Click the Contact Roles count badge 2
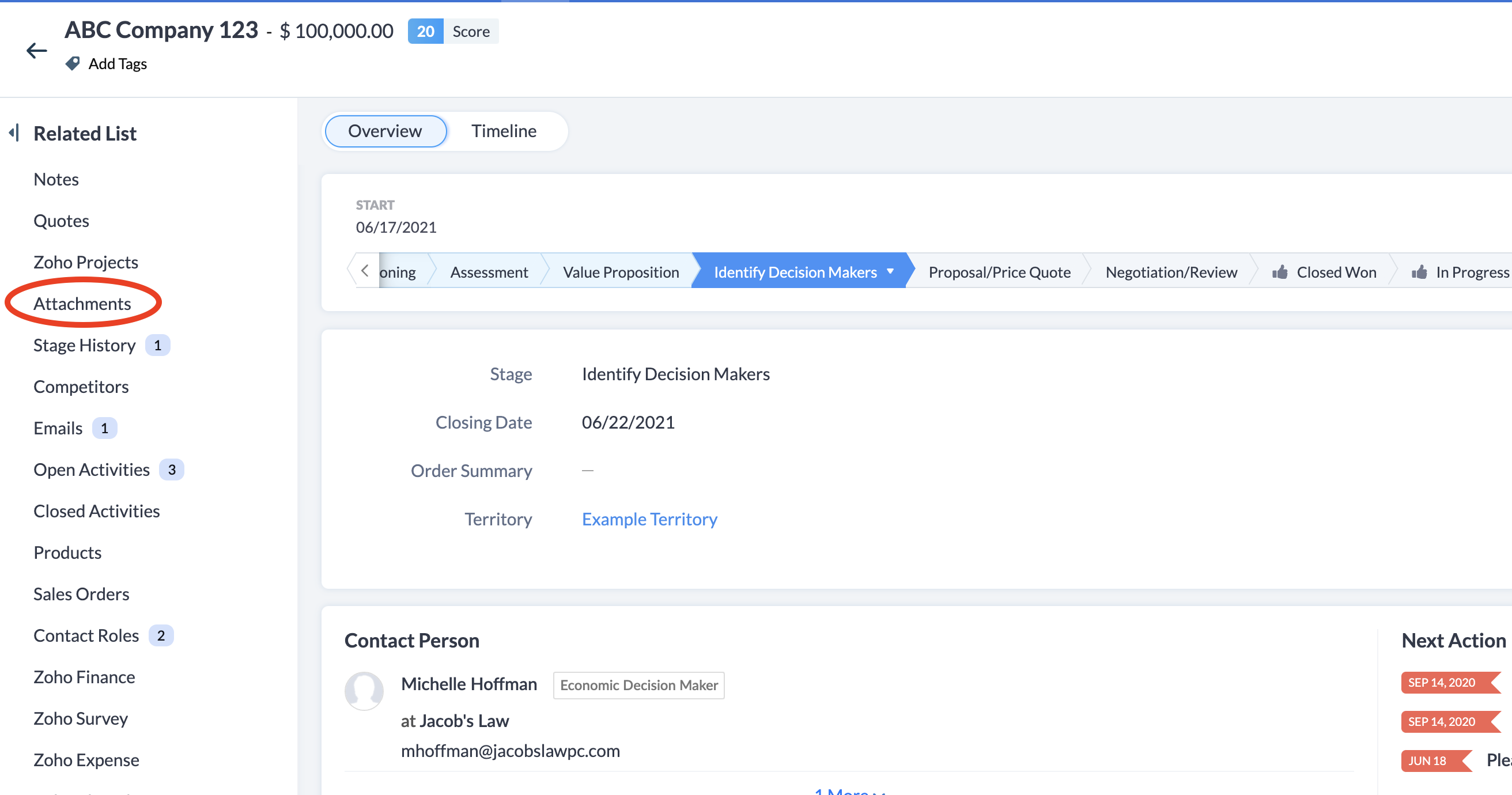The image size is (1512, 795). pos(161,635)
